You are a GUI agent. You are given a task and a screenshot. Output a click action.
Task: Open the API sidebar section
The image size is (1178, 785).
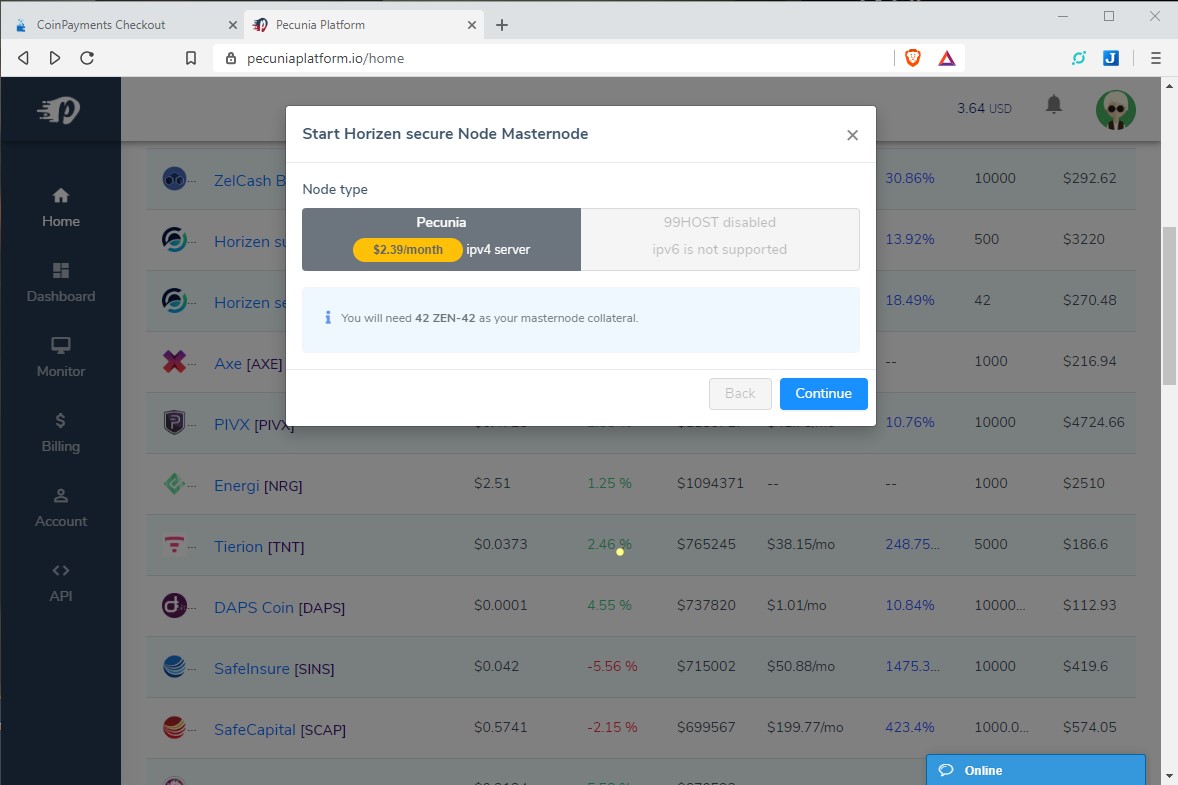61,583
